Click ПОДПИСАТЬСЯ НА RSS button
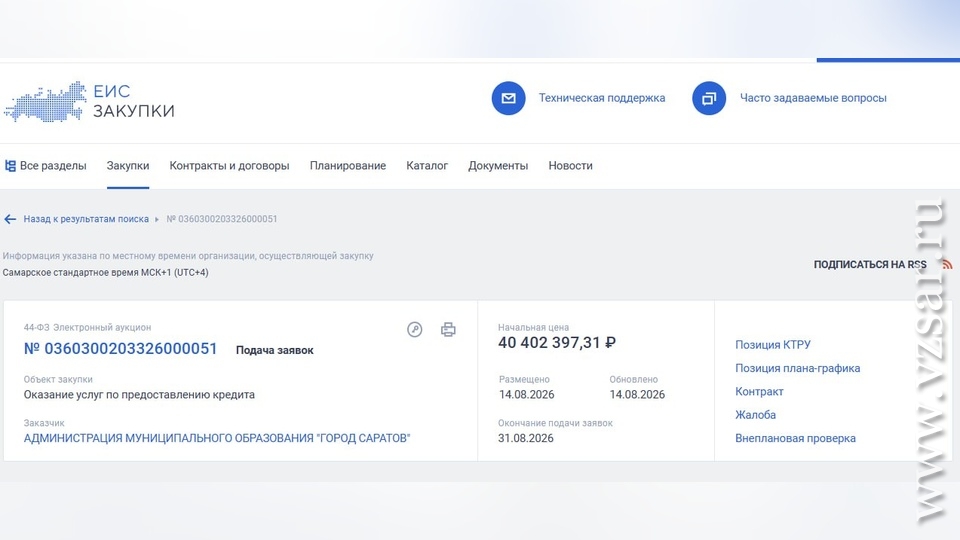 pos(870,264)
